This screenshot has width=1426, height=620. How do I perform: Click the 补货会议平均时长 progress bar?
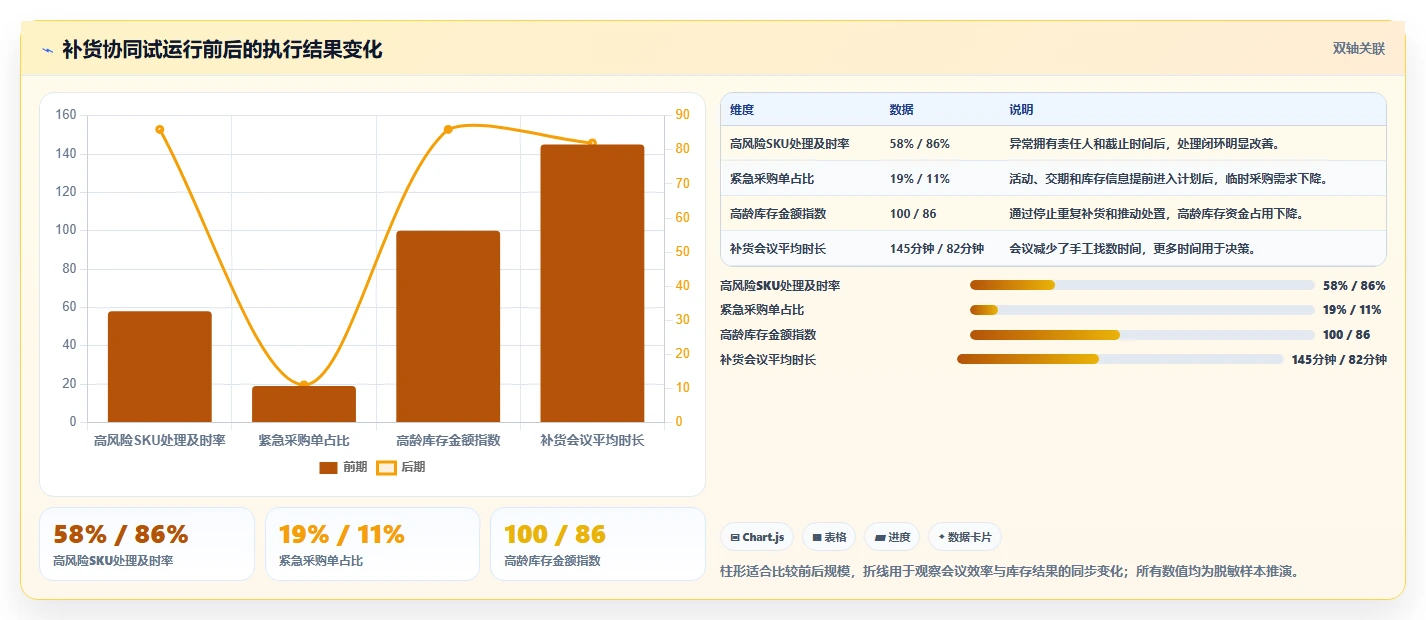(1120, 359)
